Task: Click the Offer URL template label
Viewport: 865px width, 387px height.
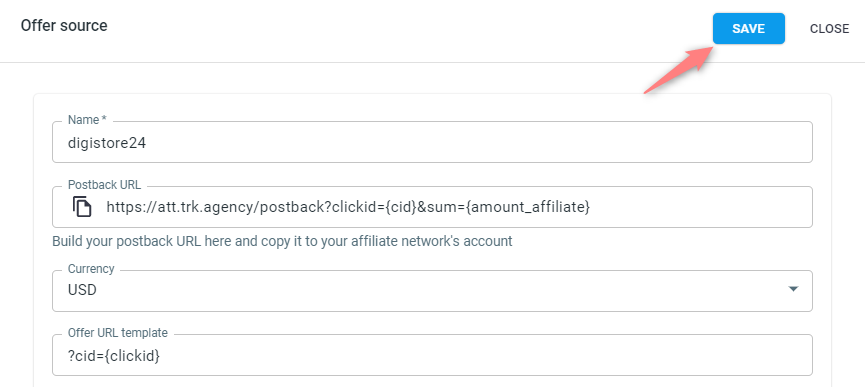Action: point(118,332)
